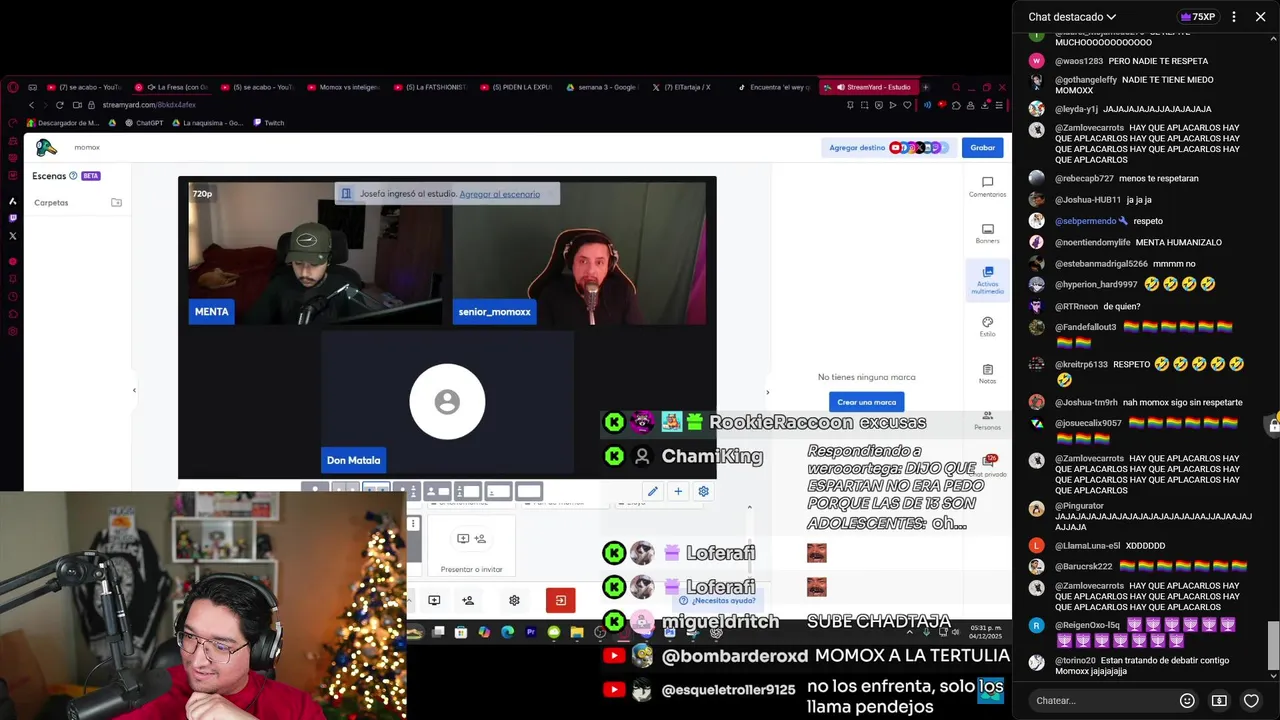The height and width of the screenshot is (720, 1280).
Task: Reload the streamyard.com page
Action: point(60,105)
